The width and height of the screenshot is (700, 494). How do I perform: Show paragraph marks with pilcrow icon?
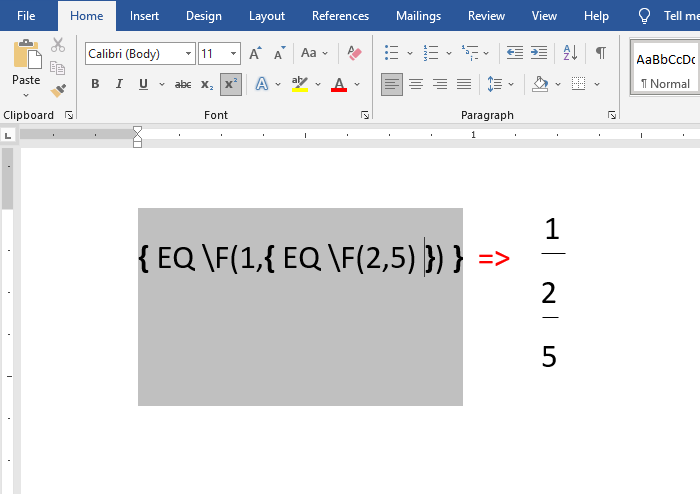click(600, 53)
